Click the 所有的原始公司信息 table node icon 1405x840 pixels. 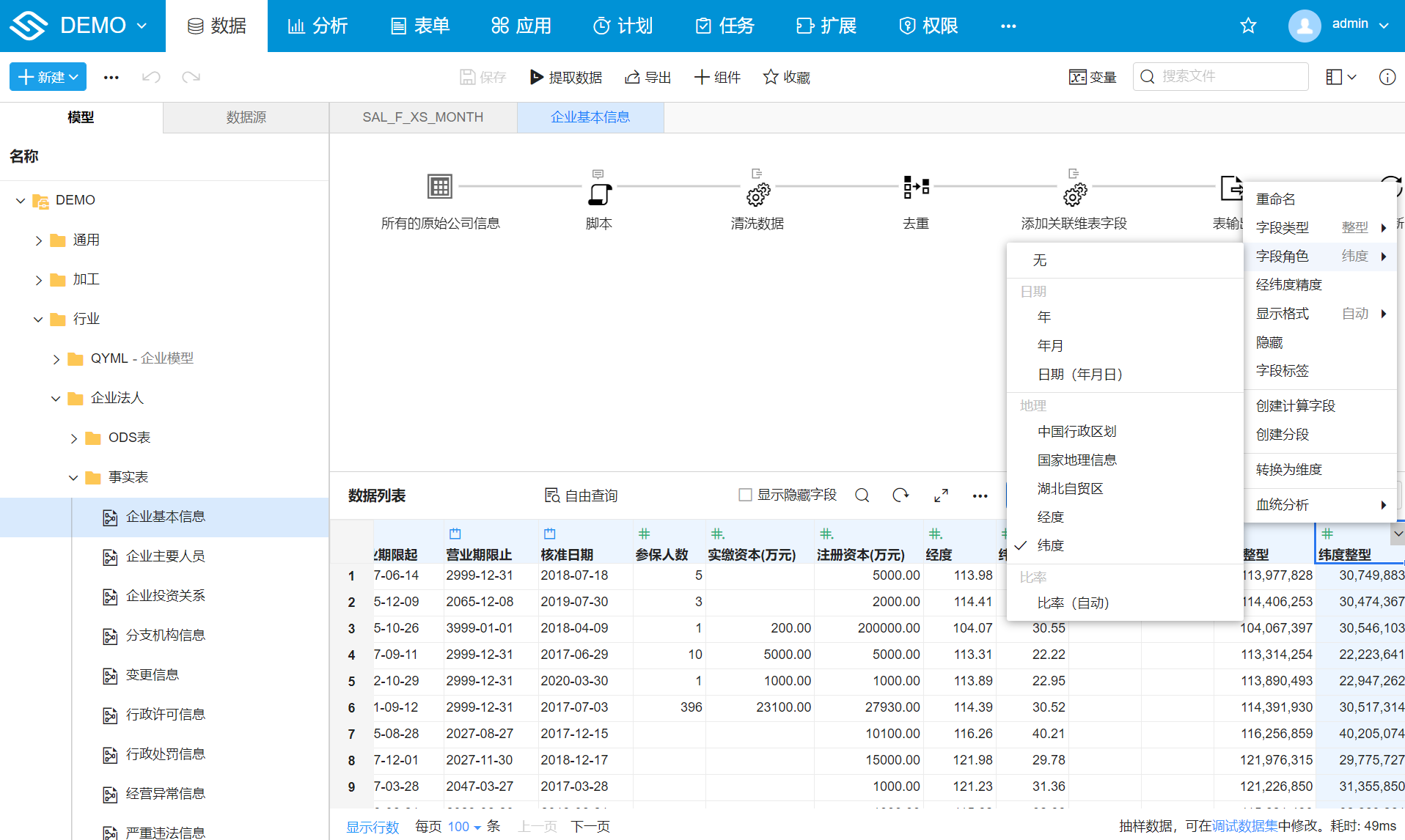point(440,187)
